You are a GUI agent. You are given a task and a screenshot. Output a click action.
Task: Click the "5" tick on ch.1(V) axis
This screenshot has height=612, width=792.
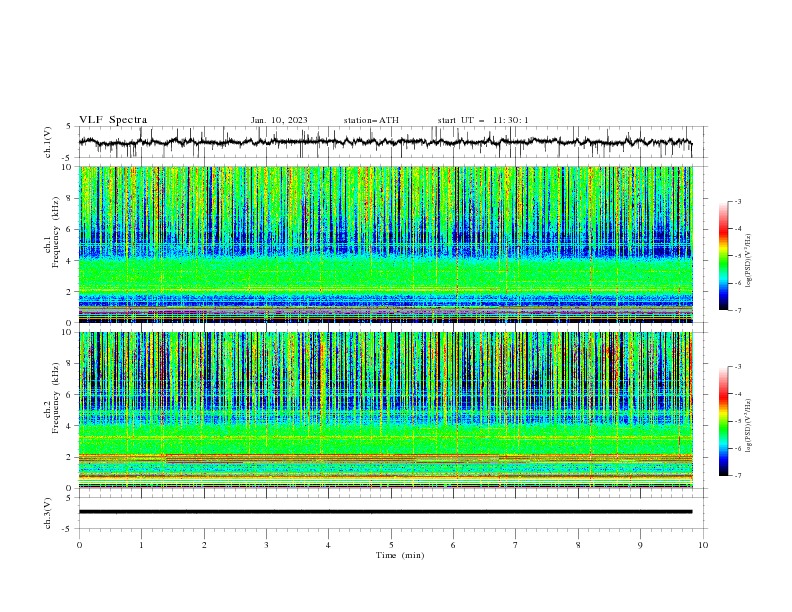(70, 127)
